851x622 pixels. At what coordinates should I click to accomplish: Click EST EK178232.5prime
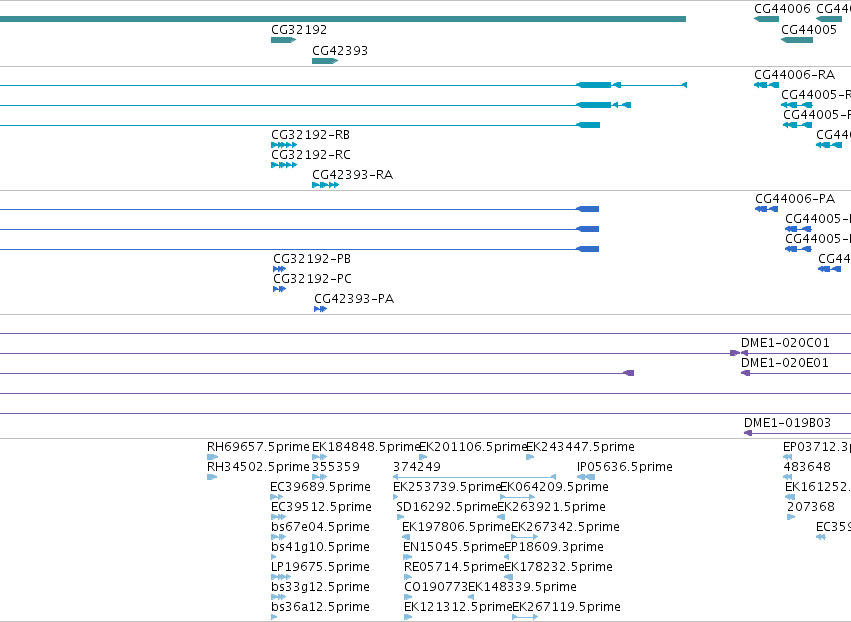[558, 567]
